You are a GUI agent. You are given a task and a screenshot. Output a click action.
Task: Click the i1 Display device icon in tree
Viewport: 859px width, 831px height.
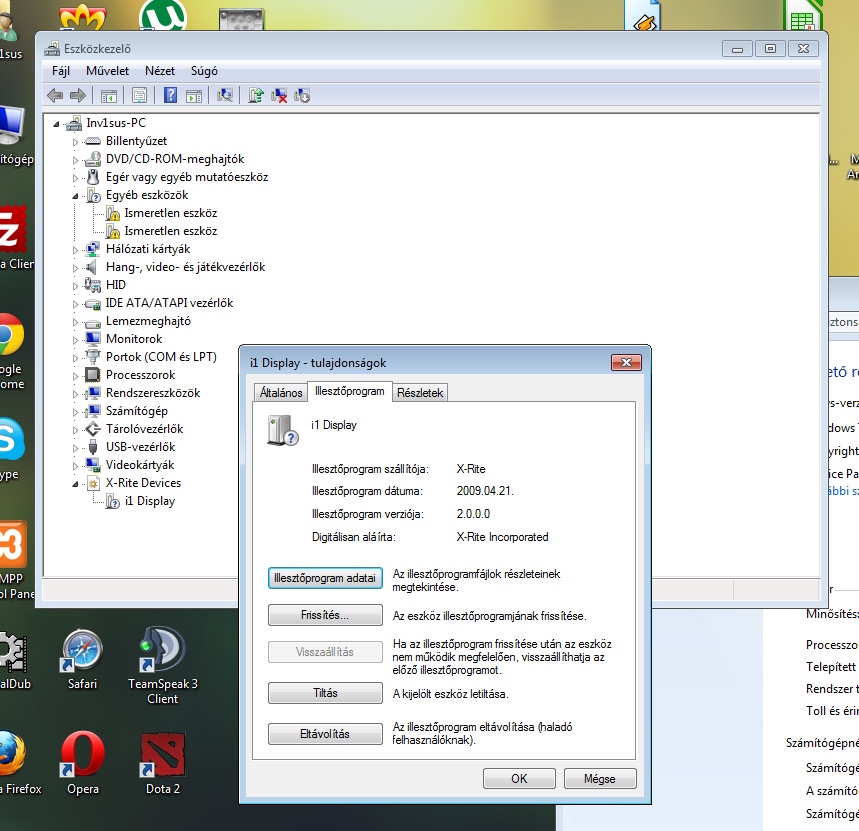coord(113,501)
